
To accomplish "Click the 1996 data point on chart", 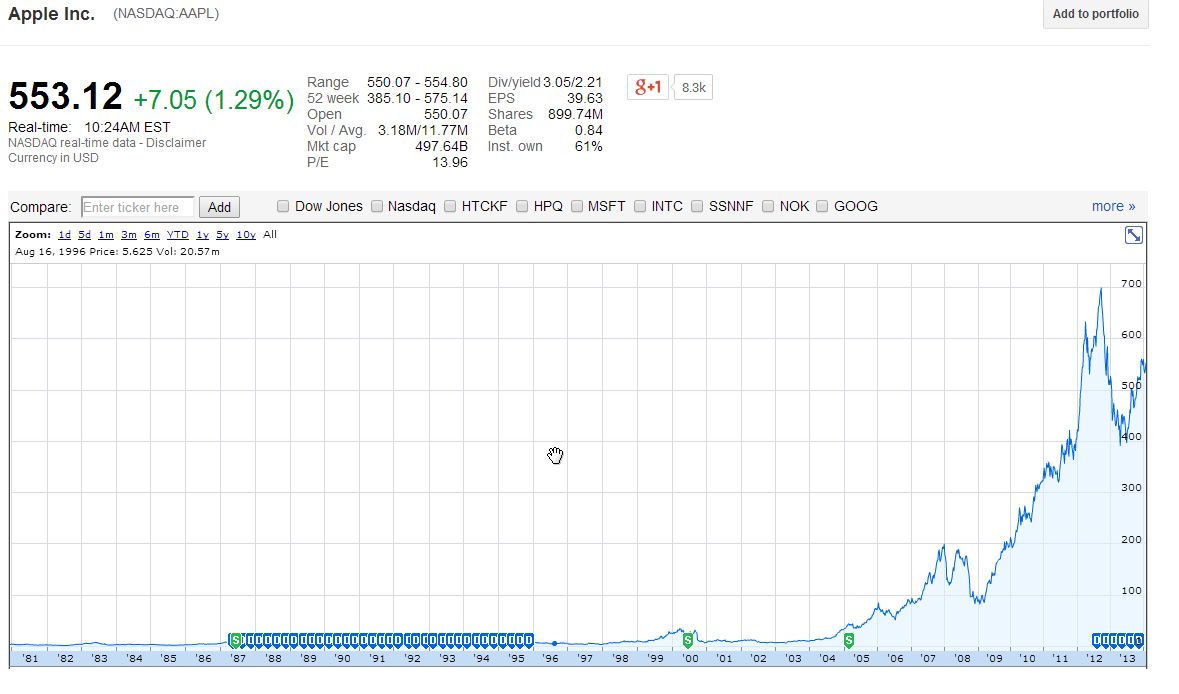I will click(x=554, y=643).
